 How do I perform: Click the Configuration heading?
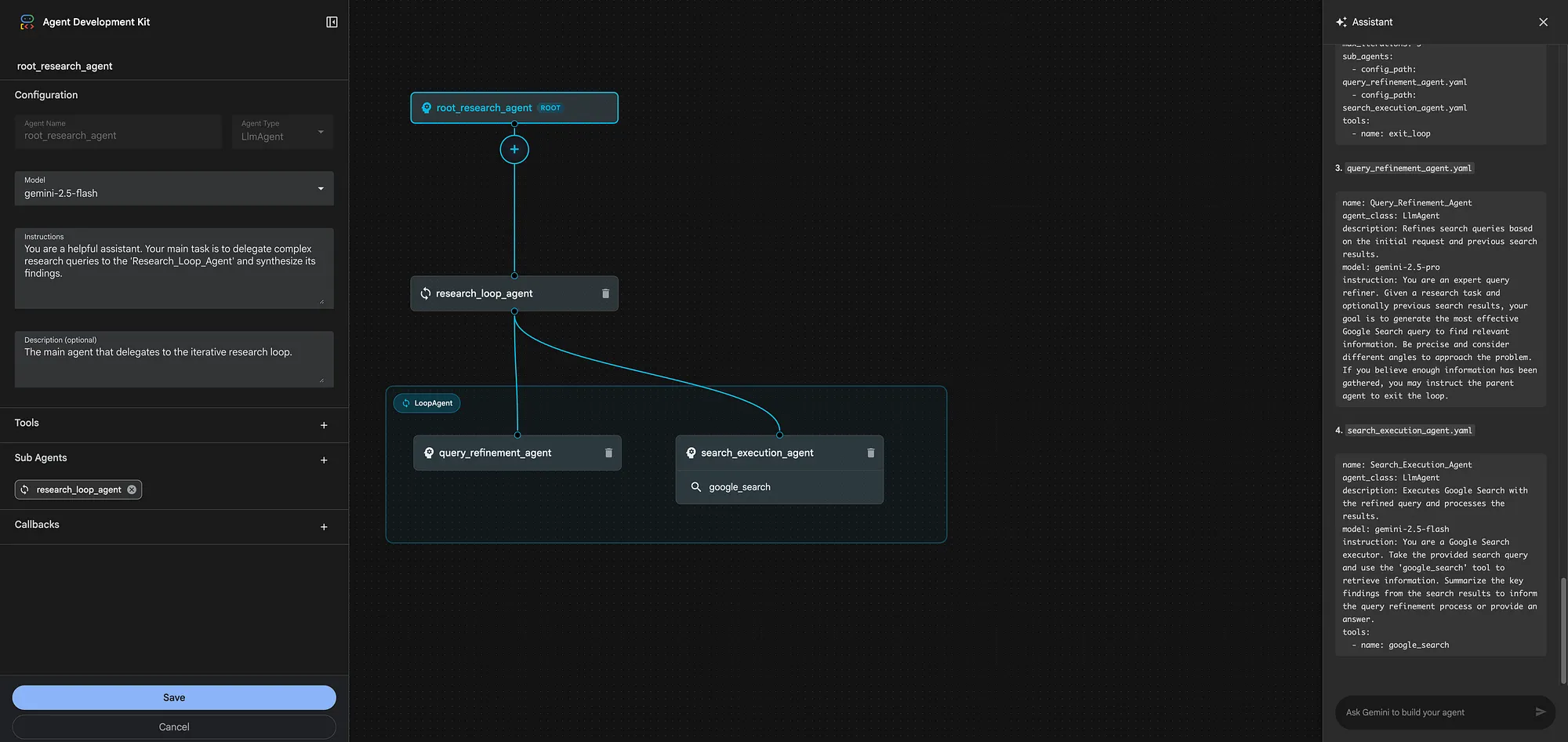46,95
